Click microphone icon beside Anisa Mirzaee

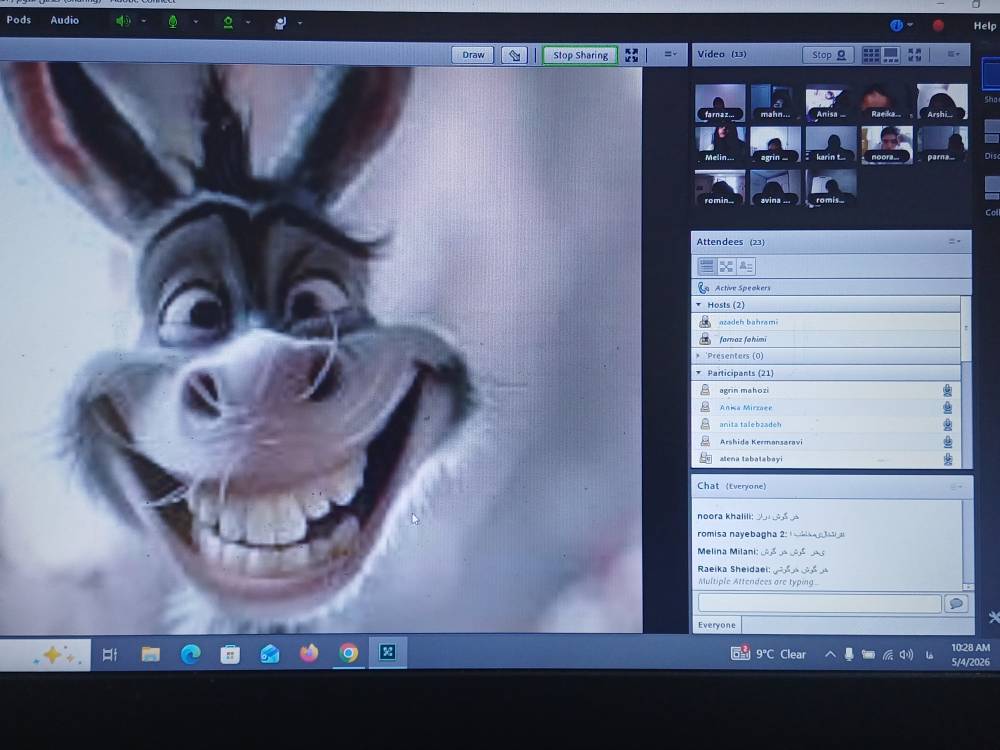point(947,407)
